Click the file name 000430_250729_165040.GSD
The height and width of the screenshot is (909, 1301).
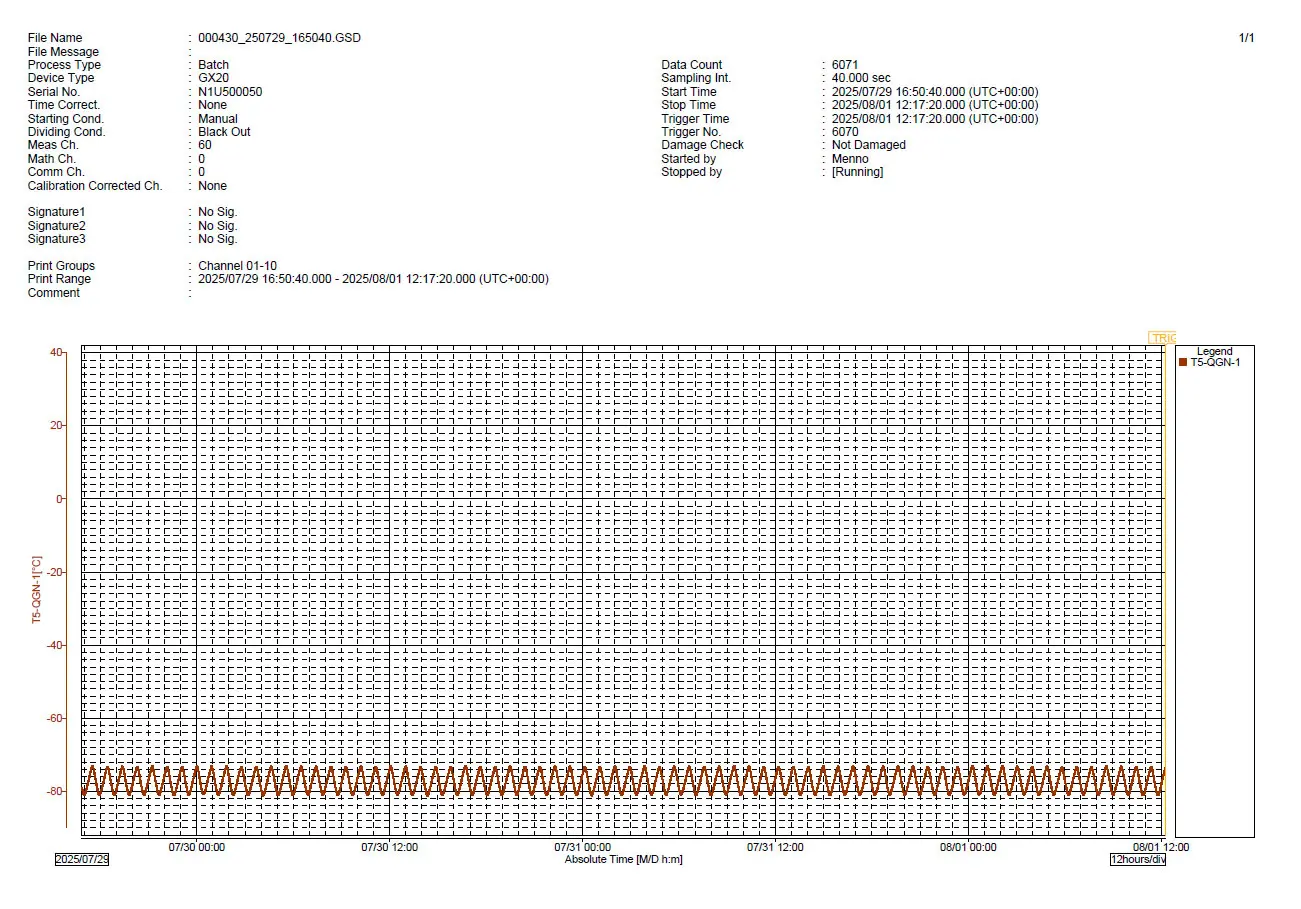(279, 38)
